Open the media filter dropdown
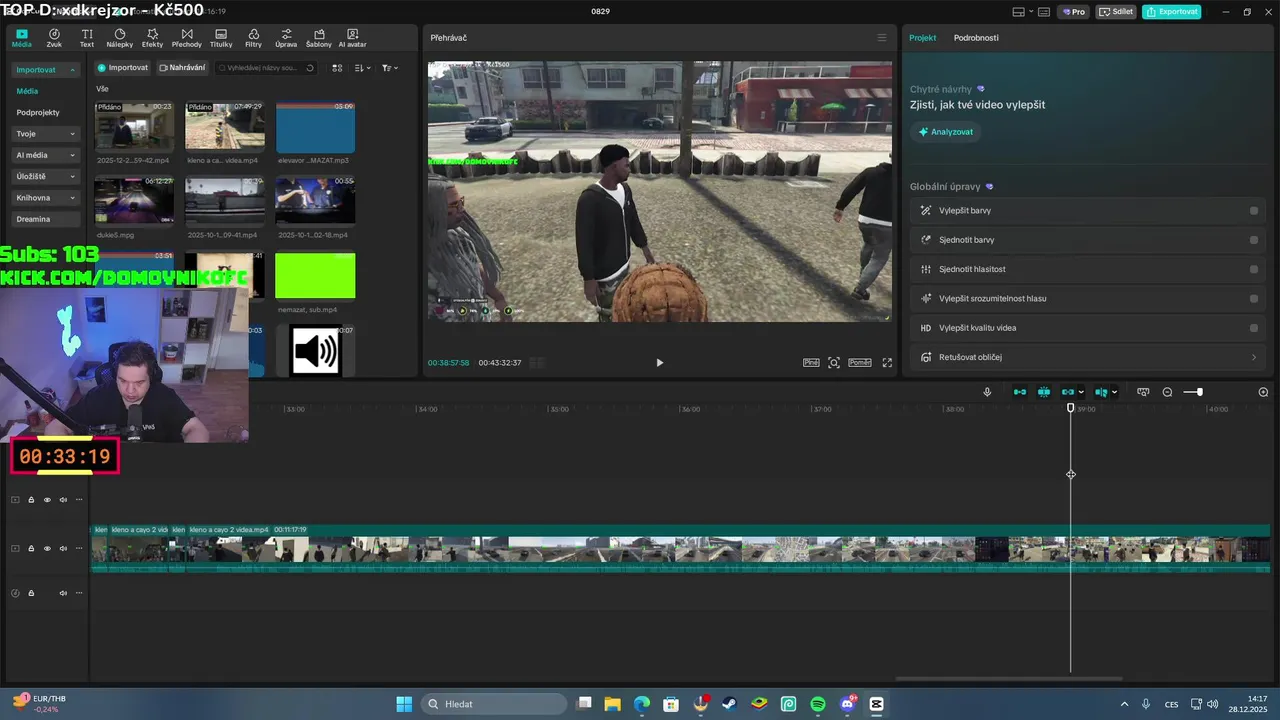 389,68
